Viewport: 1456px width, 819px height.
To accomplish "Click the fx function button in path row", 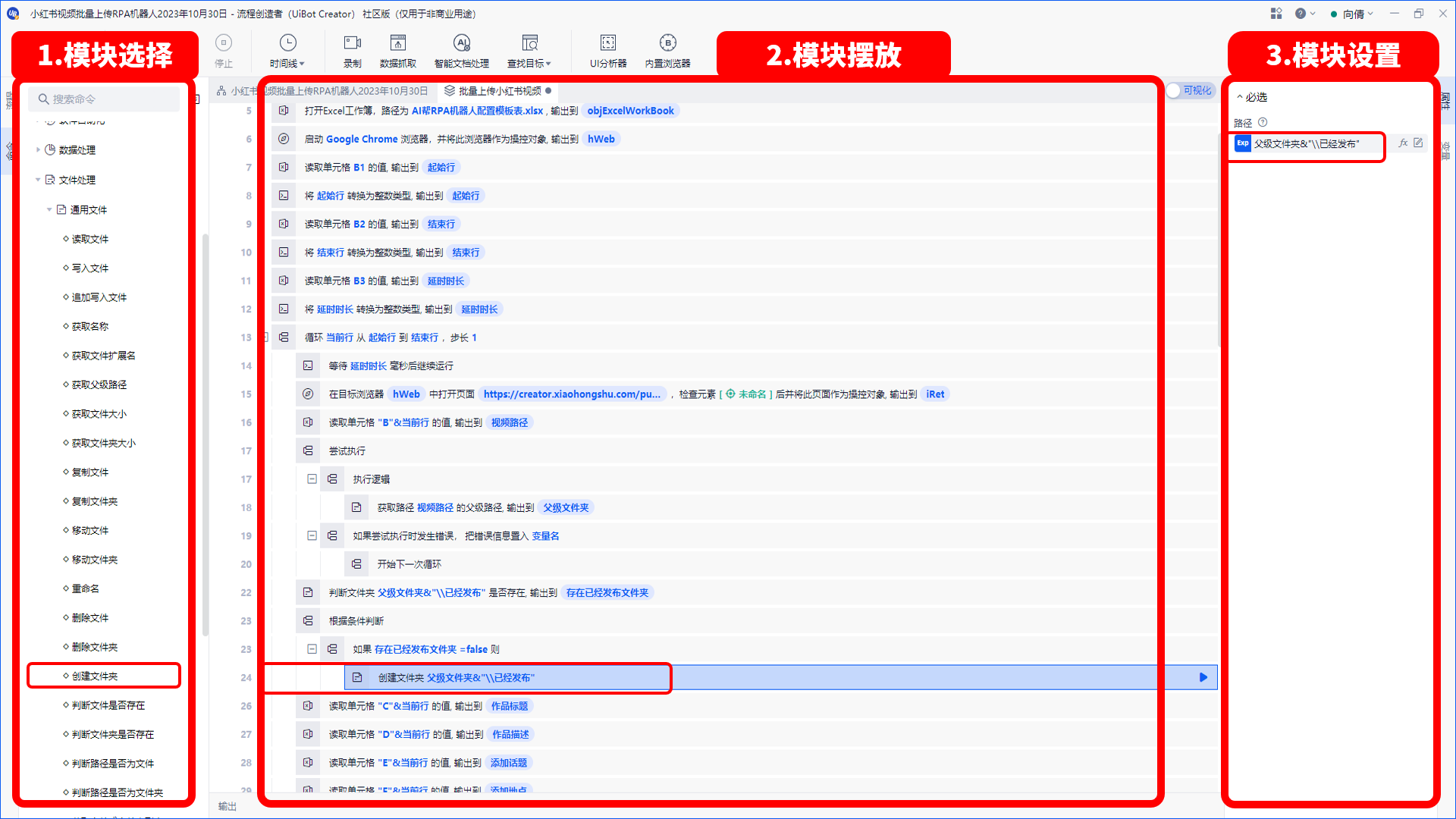I will point(1403,143).
